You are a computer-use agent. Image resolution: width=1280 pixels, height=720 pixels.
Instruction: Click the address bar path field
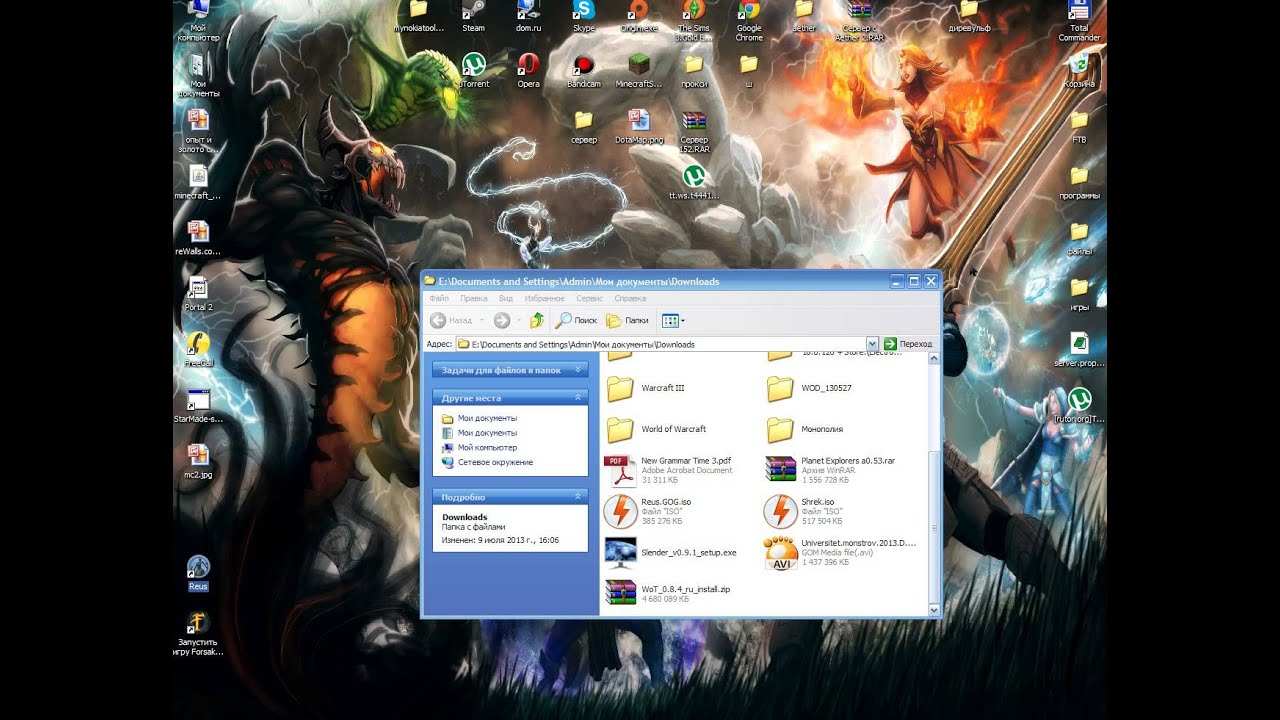(x=661, y=344)
